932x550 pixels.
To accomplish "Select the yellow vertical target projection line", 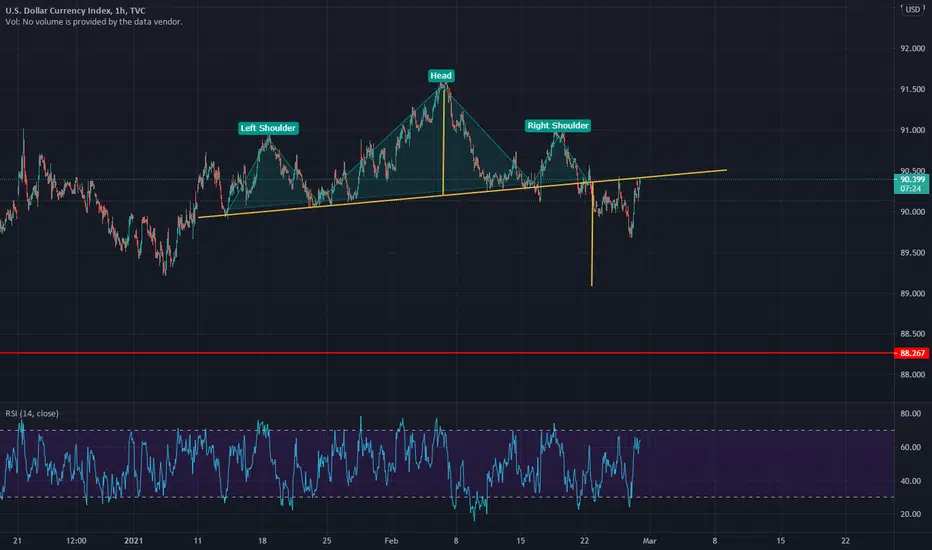I will click(x=592, y=234).
